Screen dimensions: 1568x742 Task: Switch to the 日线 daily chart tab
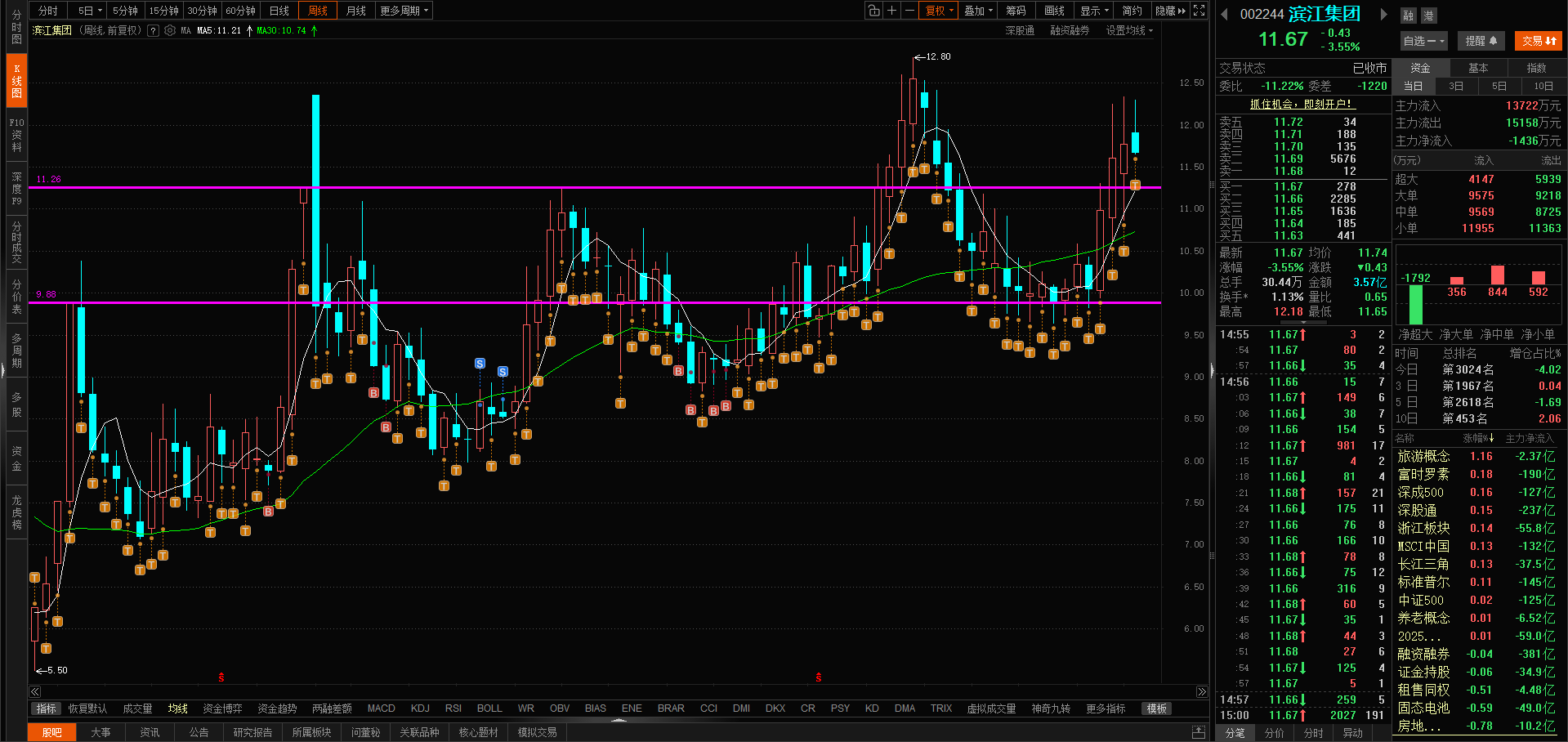279,11
